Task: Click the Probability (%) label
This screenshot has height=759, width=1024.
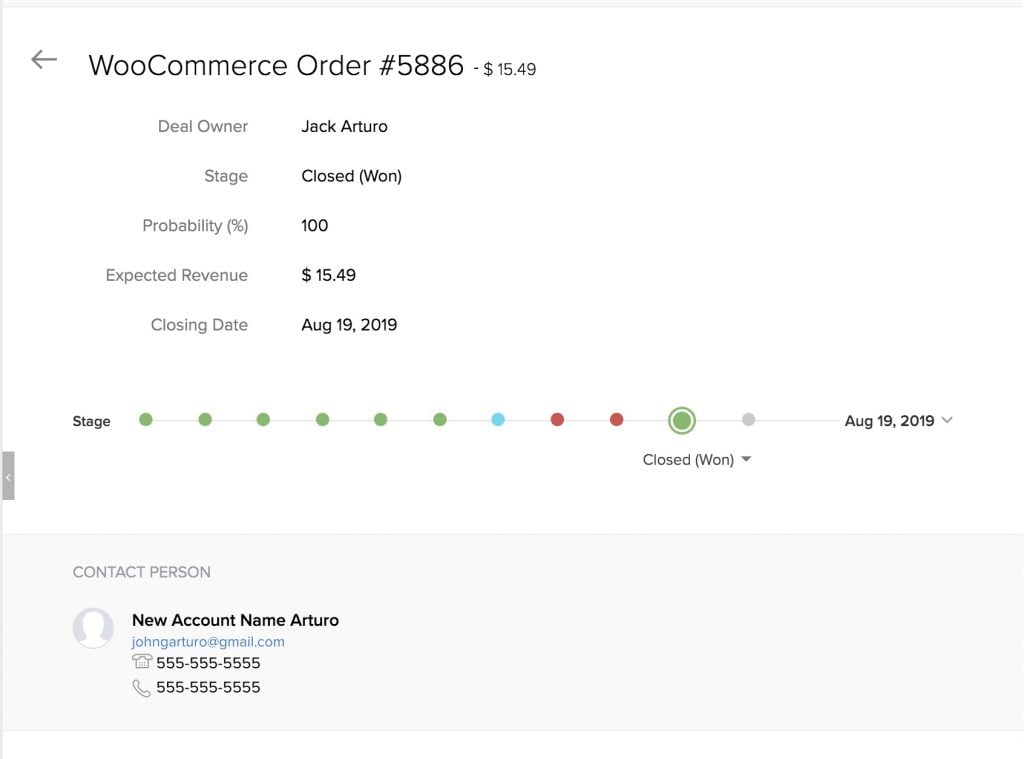Action: point(195,225)
